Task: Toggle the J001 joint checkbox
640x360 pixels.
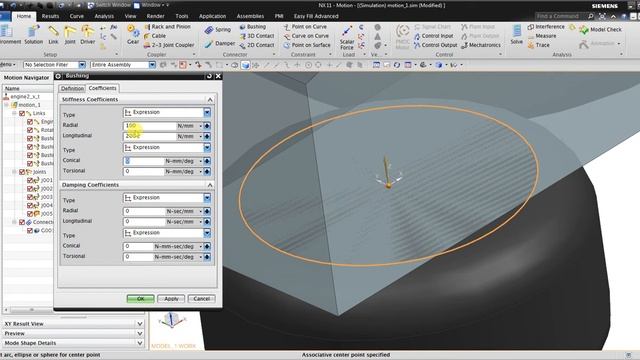Action: tap(30, 180)
